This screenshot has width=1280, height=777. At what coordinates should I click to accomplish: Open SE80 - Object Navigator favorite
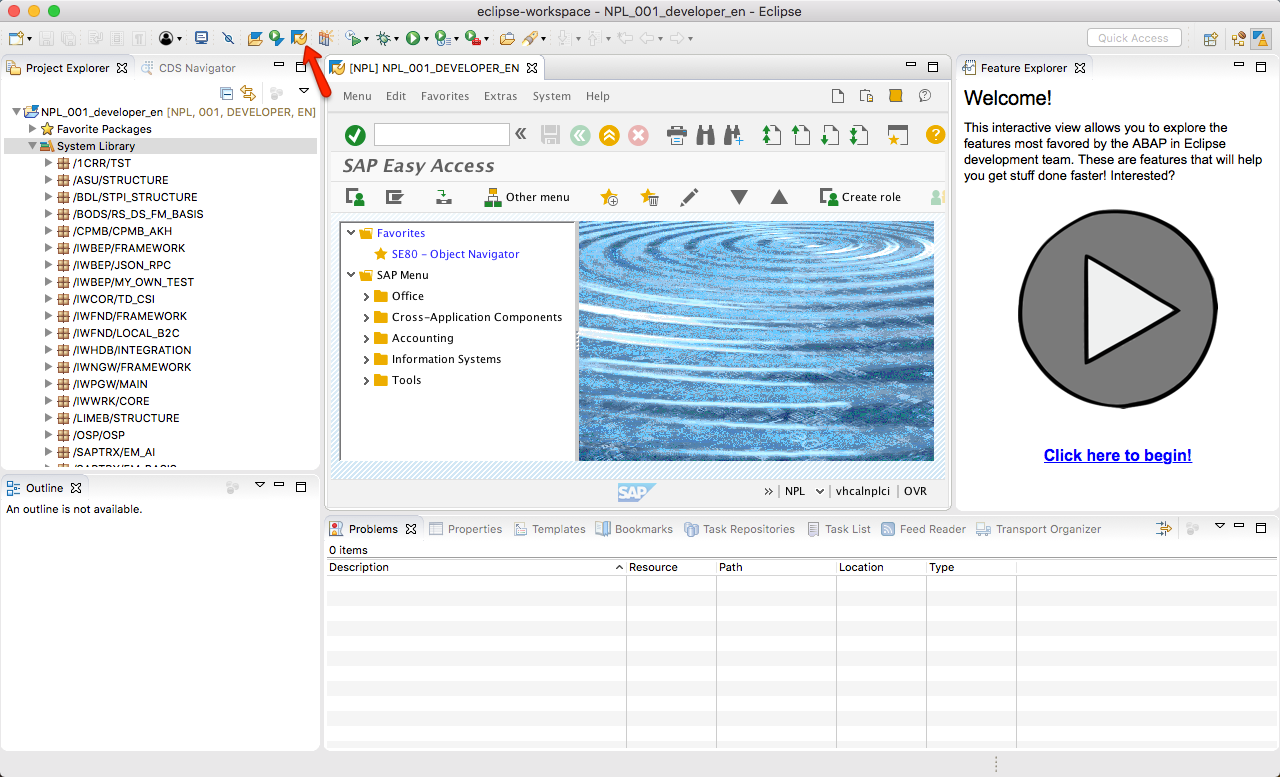point(455,254)
